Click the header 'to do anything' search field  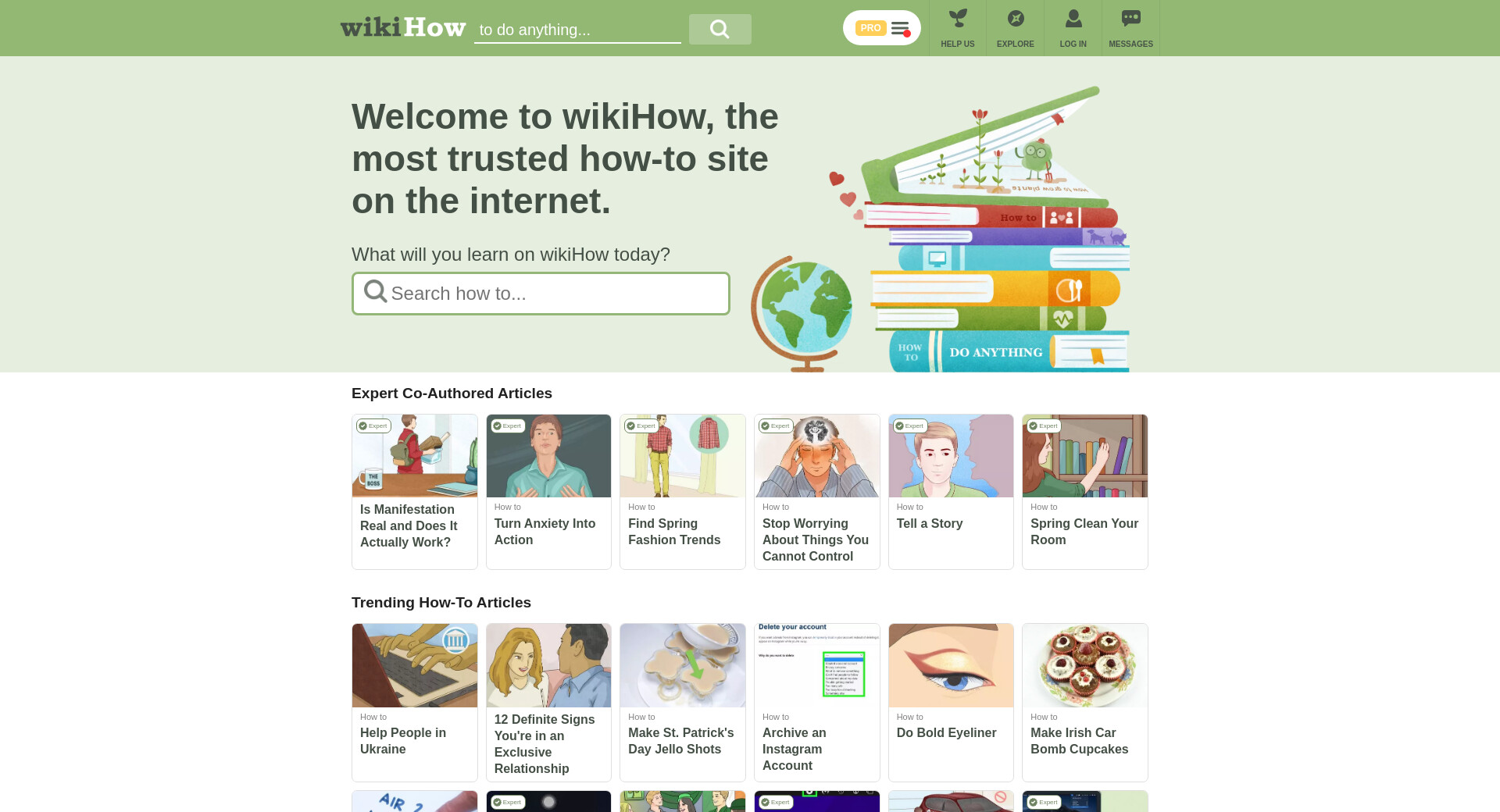[x=577, y=30]
